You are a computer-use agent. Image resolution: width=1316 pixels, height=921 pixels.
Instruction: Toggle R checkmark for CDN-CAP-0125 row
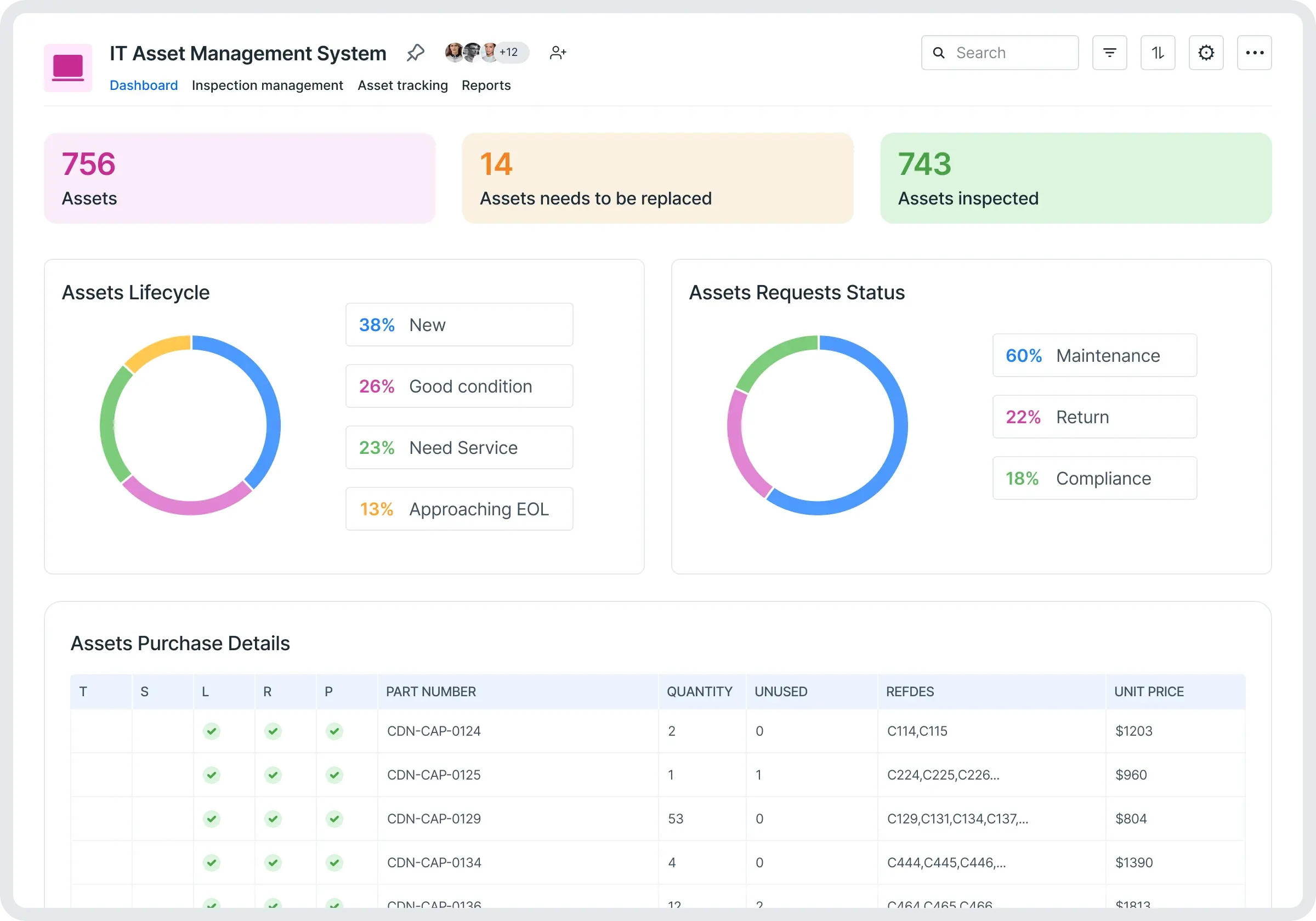273,775
